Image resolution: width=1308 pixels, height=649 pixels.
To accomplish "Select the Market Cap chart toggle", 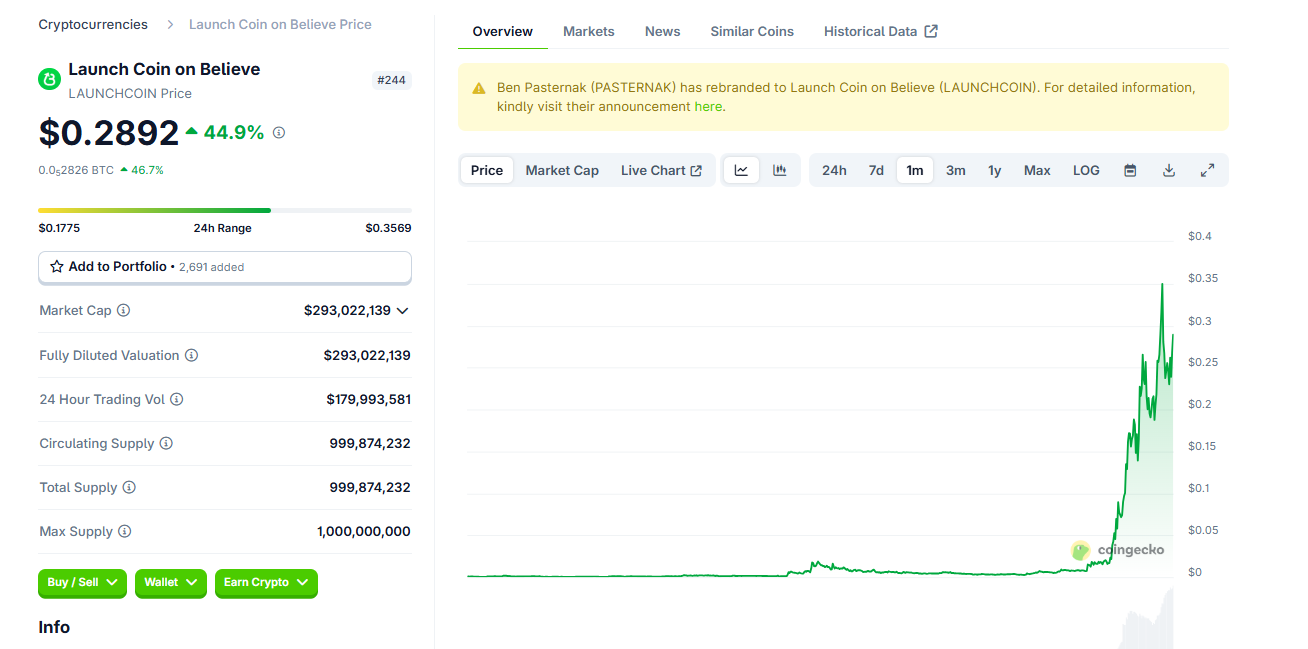I will click(x=562, y=170).
